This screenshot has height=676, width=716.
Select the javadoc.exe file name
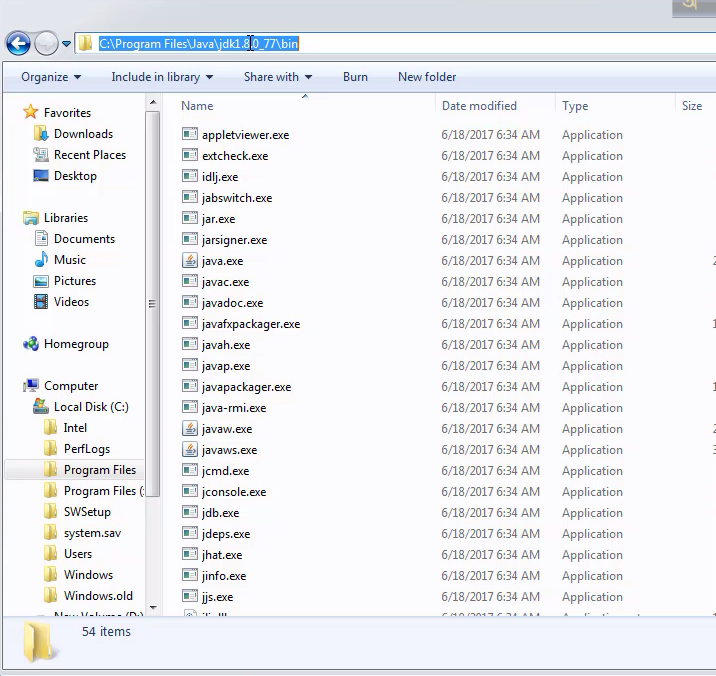pos(232,303)
